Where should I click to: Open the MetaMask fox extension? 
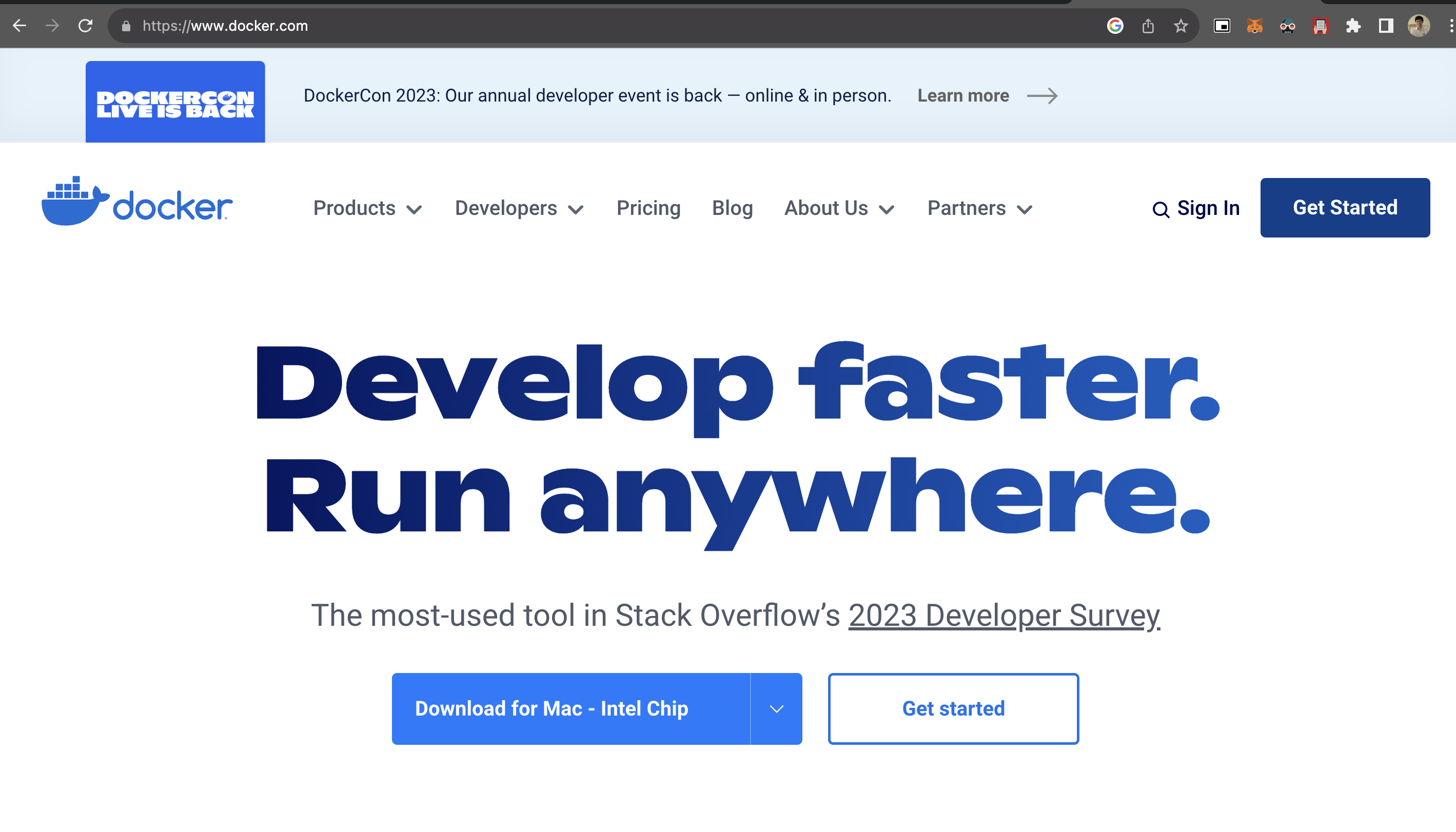(x=1255, y=26)
